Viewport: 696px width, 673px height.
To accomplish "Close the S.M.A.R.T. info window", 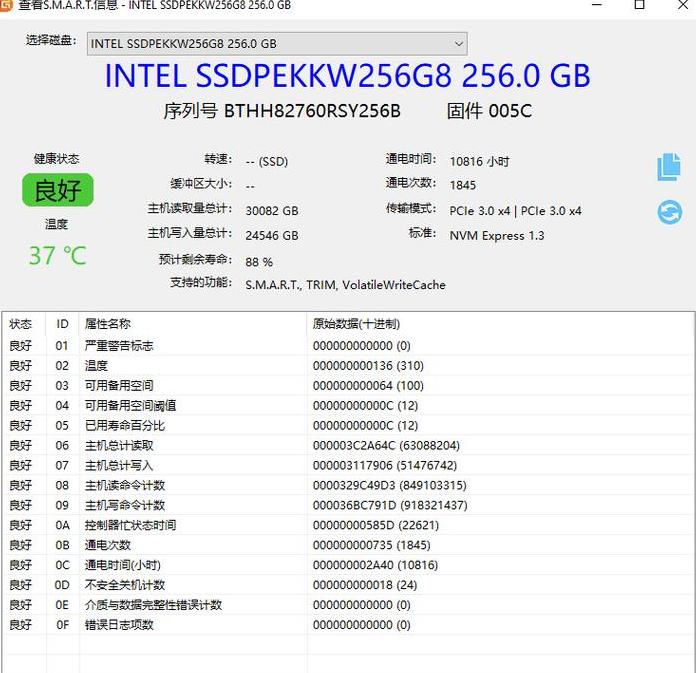I will 683,5.
